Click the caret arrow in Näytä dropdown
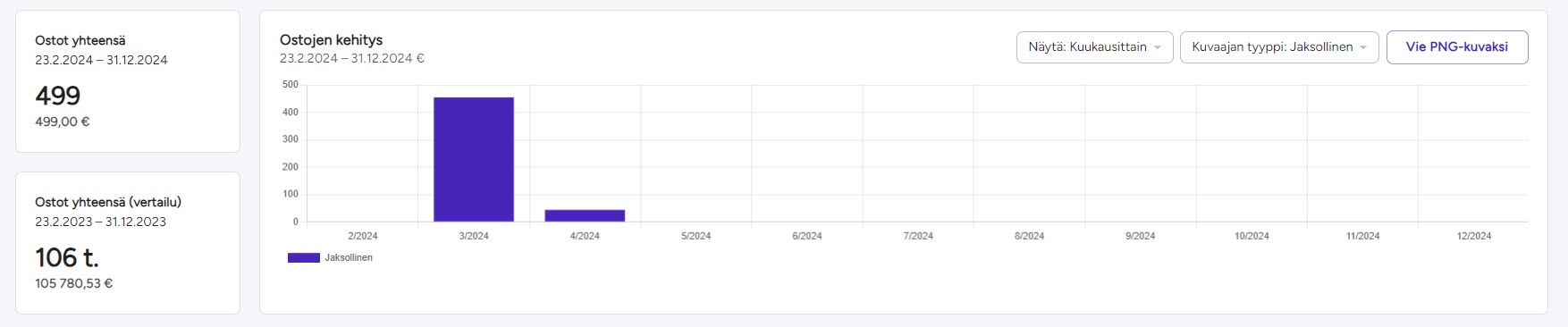Screen dimensions: 1568x327 1158,48
